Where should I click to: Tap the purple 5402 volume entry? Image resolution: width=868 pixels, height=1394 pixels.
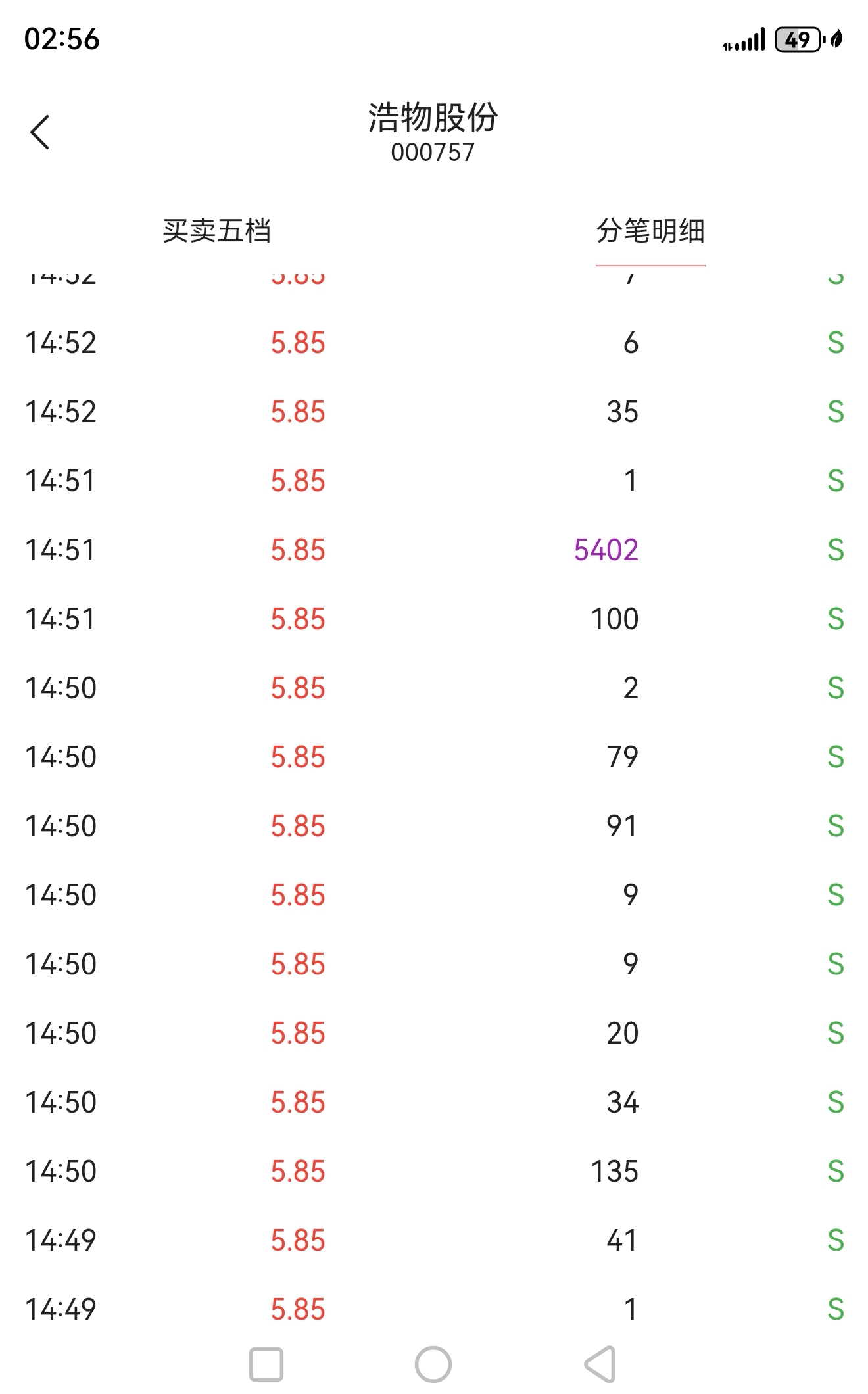point(606,550)
